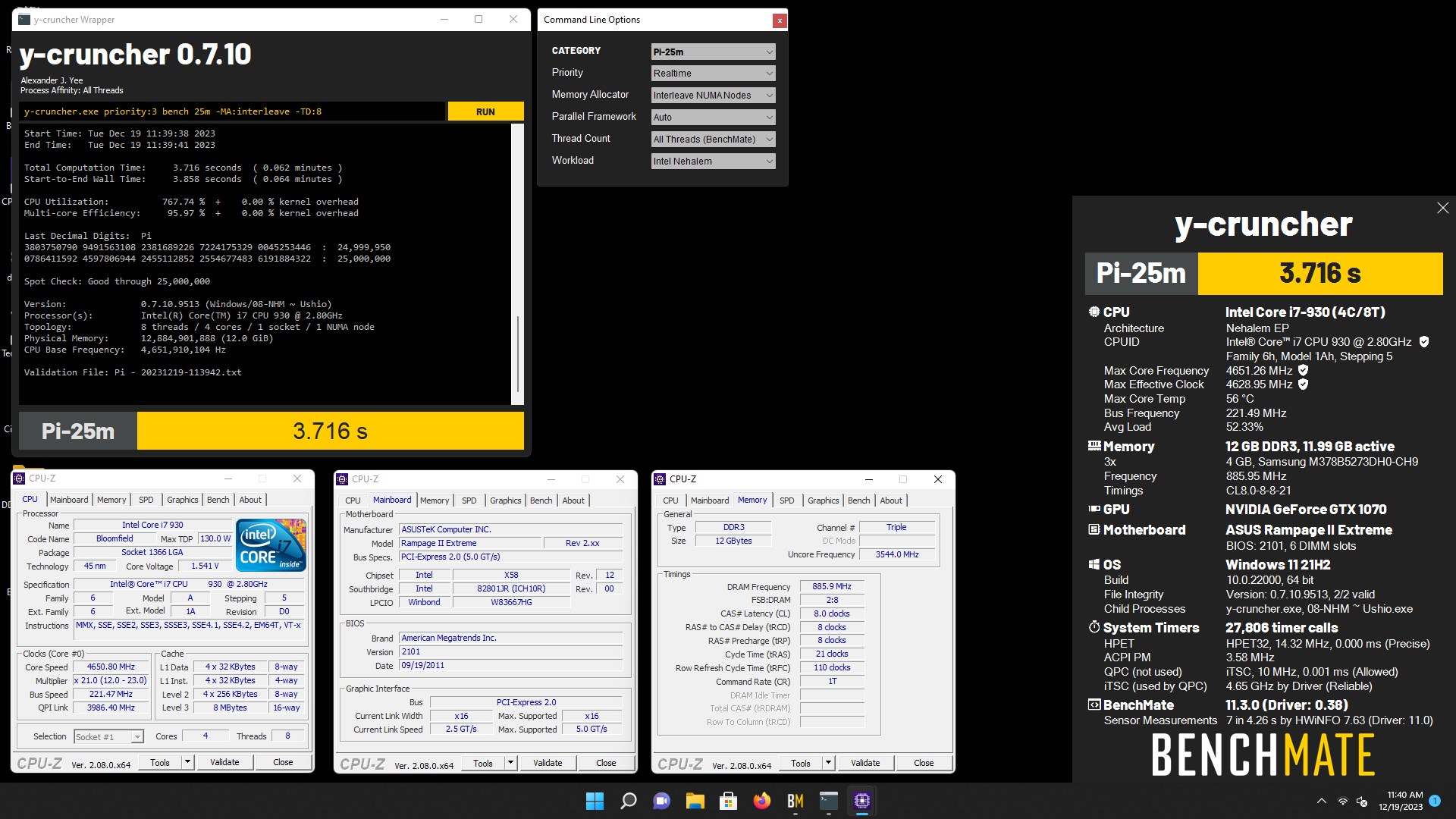The image size is (1456, 819).
Task: Open the network tray icon
Action: 1343,801
